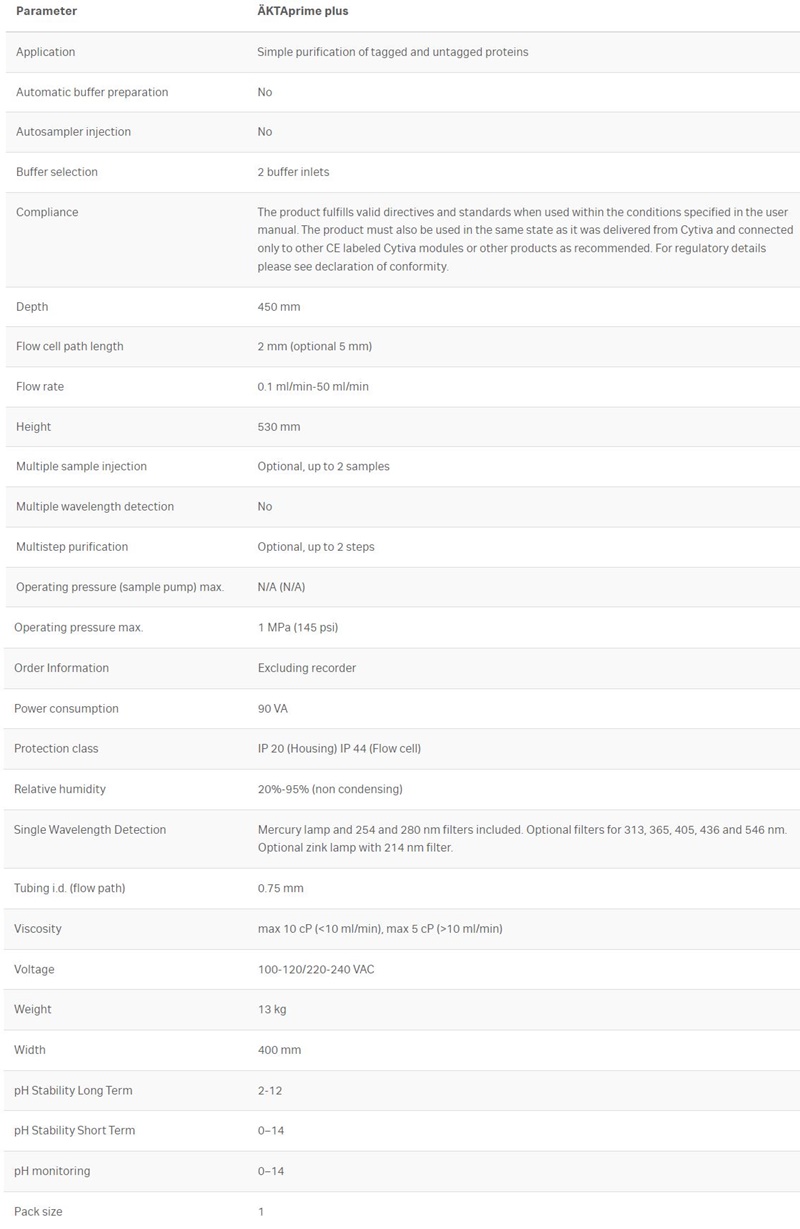Viewport: 800px width, 1229px height.
Task: Click the ÄKTAprime plus column header
Action: [x=302, y=11]
